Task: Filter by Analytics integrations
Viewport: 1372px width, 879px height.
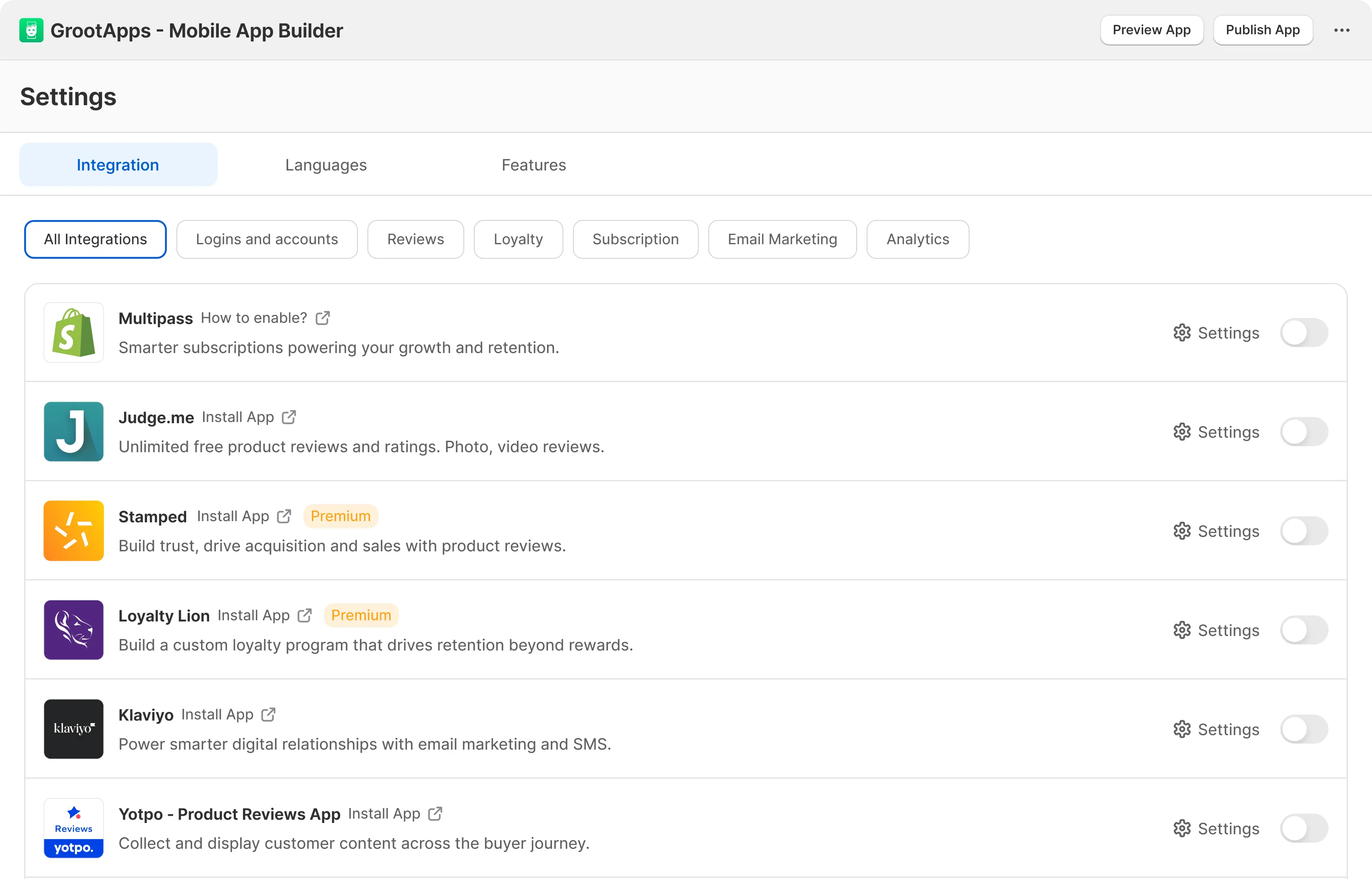Action: coord(917,239)
